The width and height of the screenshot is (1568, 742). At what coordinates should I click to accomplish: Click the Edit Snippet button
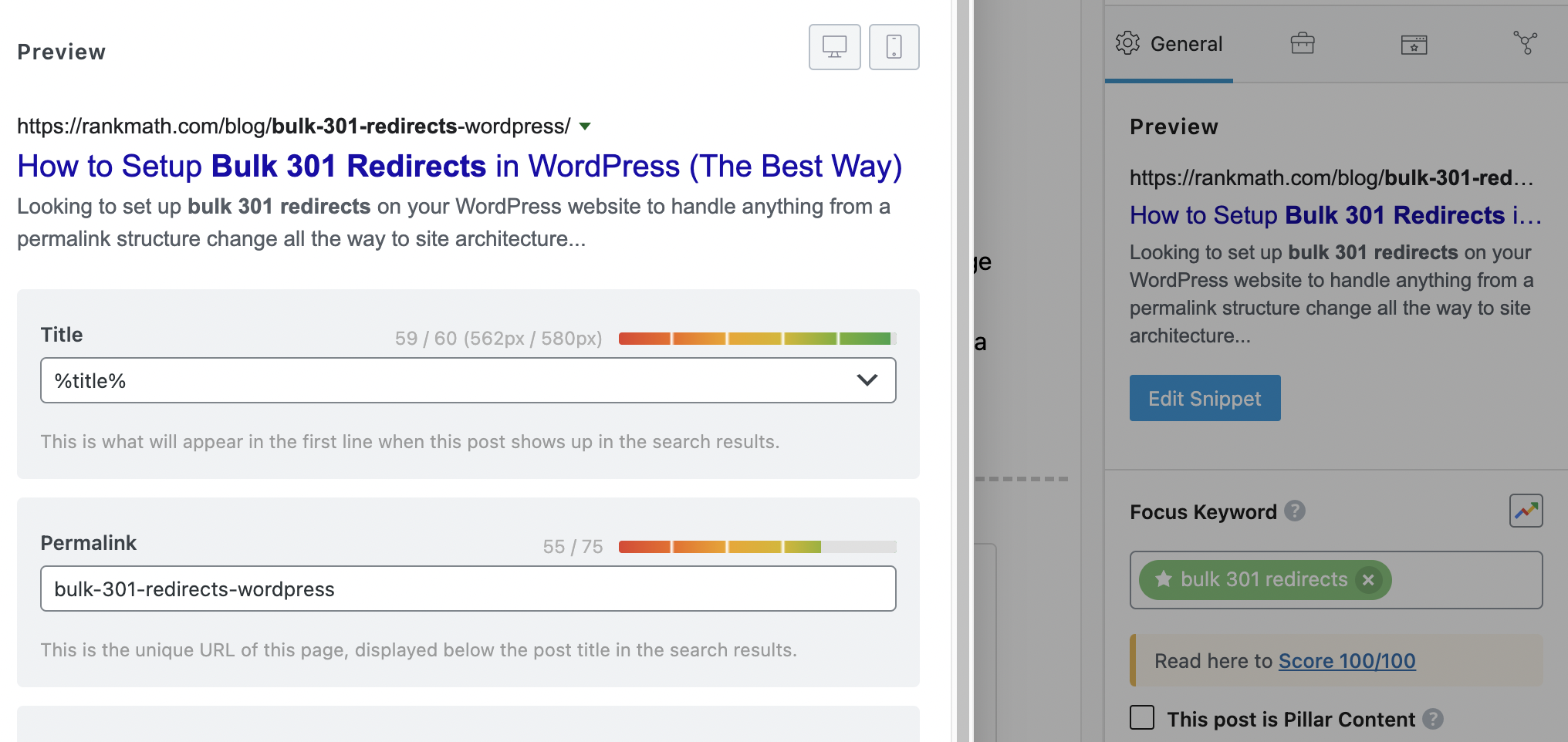[x=1205, y=398]
